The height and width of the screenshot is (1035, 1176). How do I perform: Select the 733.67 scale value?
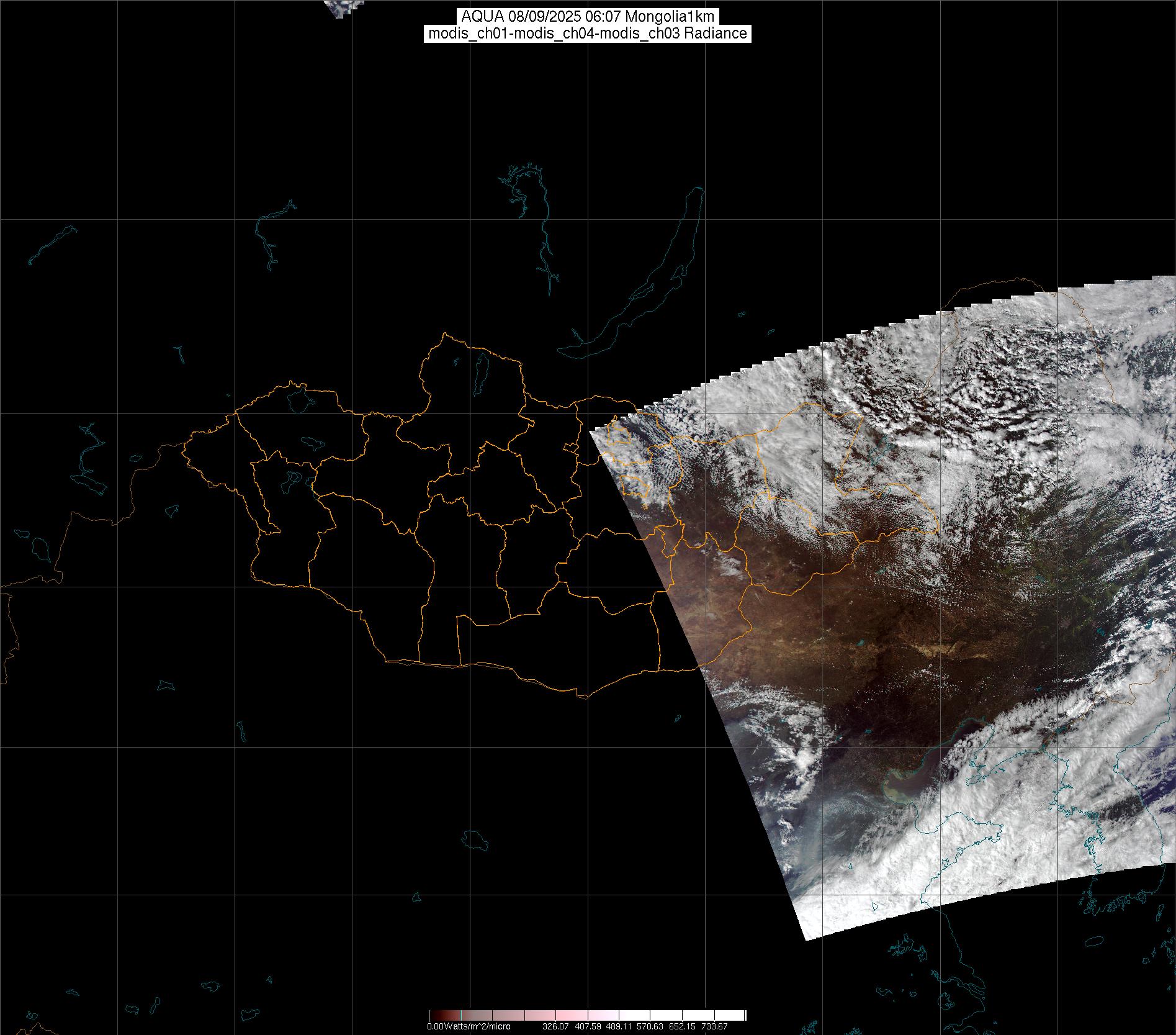tap(714, 1026)
